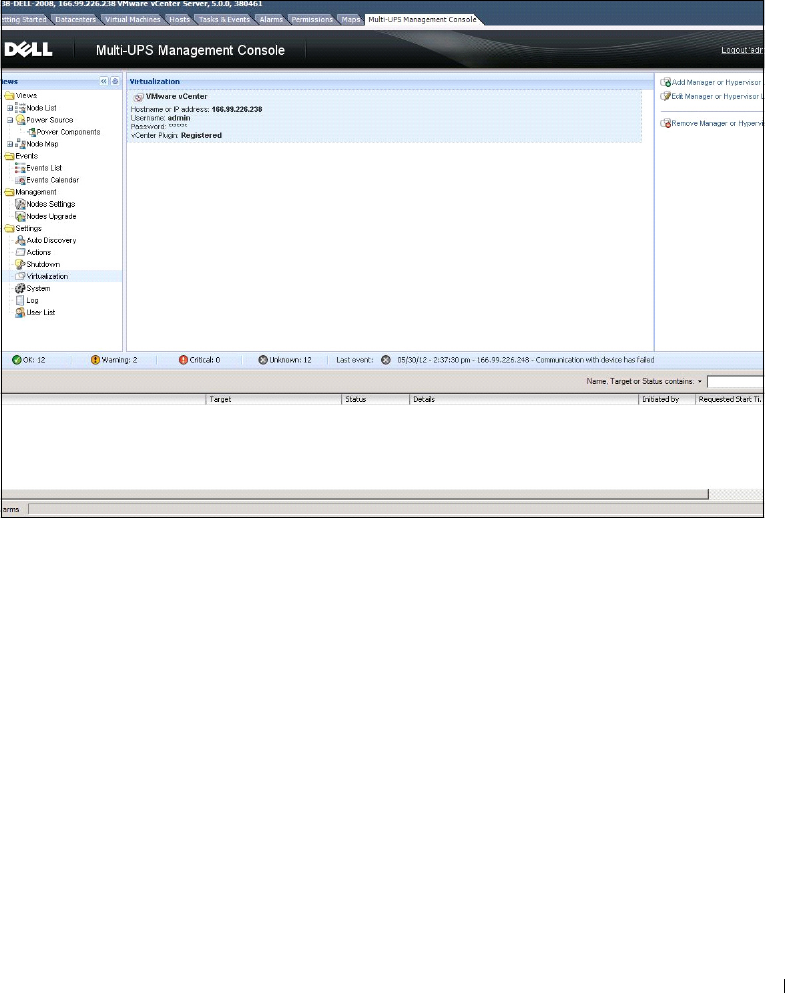The width and height of the screenshot is (785, 993).
Task: Click the VMware vCenter entry icon
Action: (139, 97)
